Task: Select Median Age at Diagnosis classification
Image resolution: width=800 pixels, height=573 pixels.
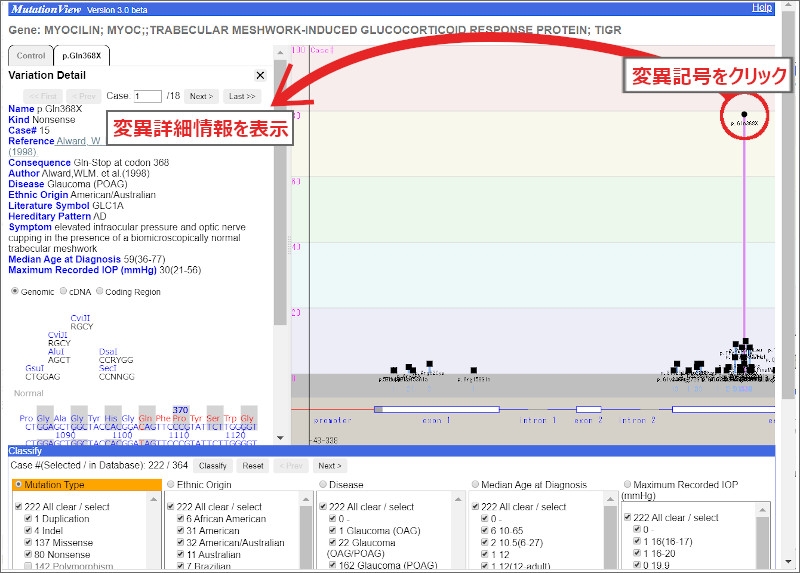Action: coord(476,485)
